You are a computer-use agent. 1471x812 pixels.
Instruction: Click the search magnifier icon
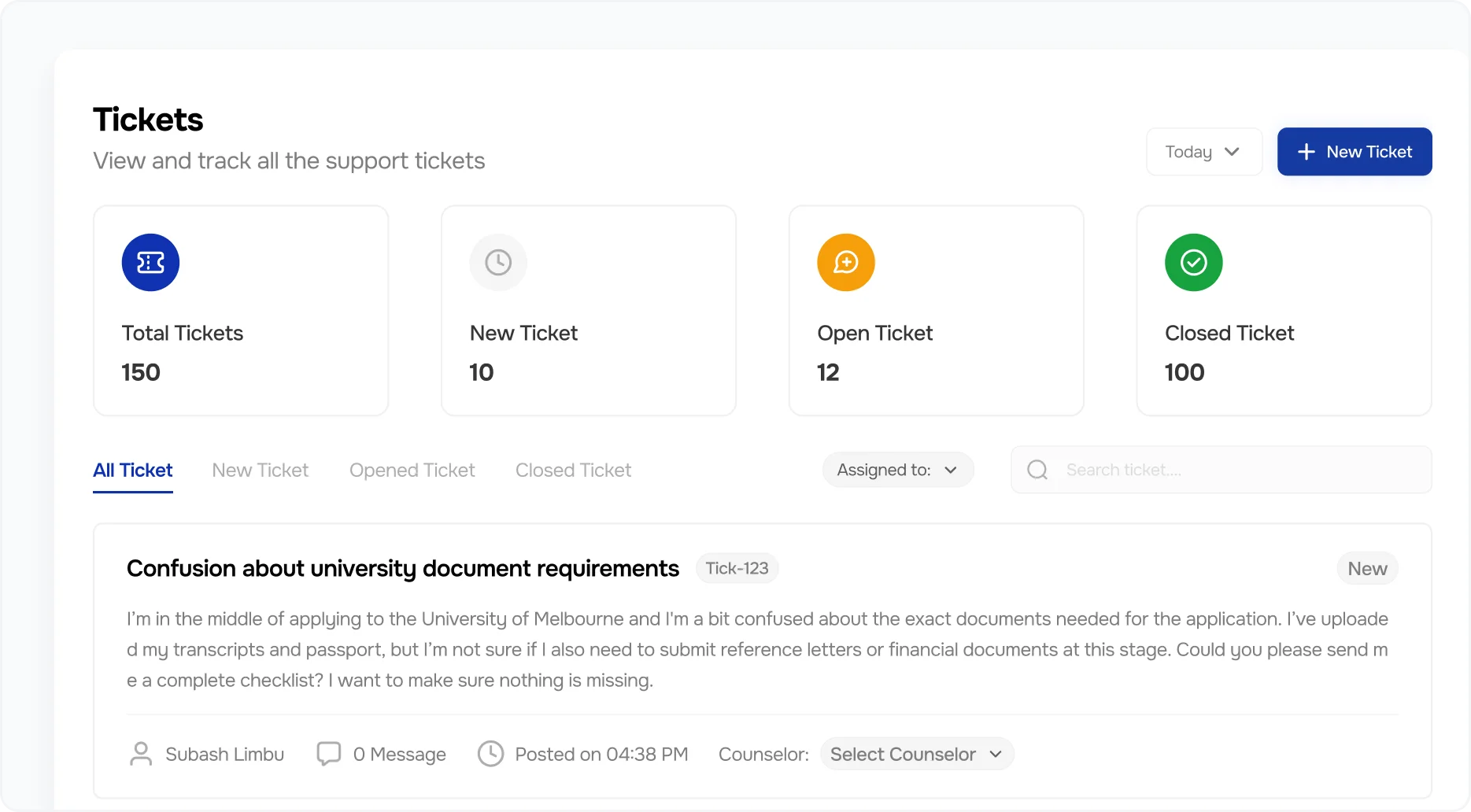(1037, 469)
